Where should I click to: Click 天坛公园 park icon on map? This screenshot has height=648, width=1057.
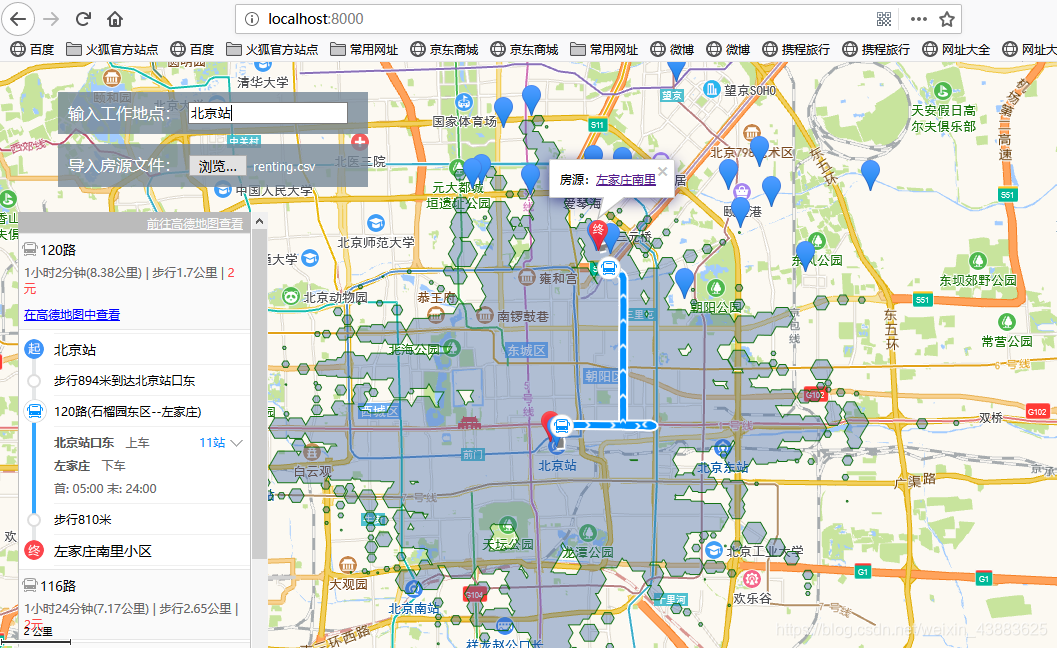pyautogui.click(x=508, y=525)
